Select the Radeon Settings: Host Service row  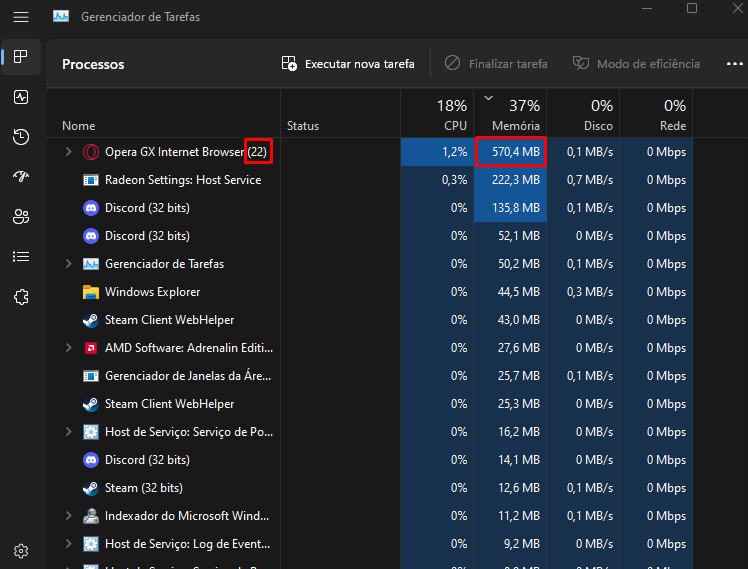pos(370,180)
